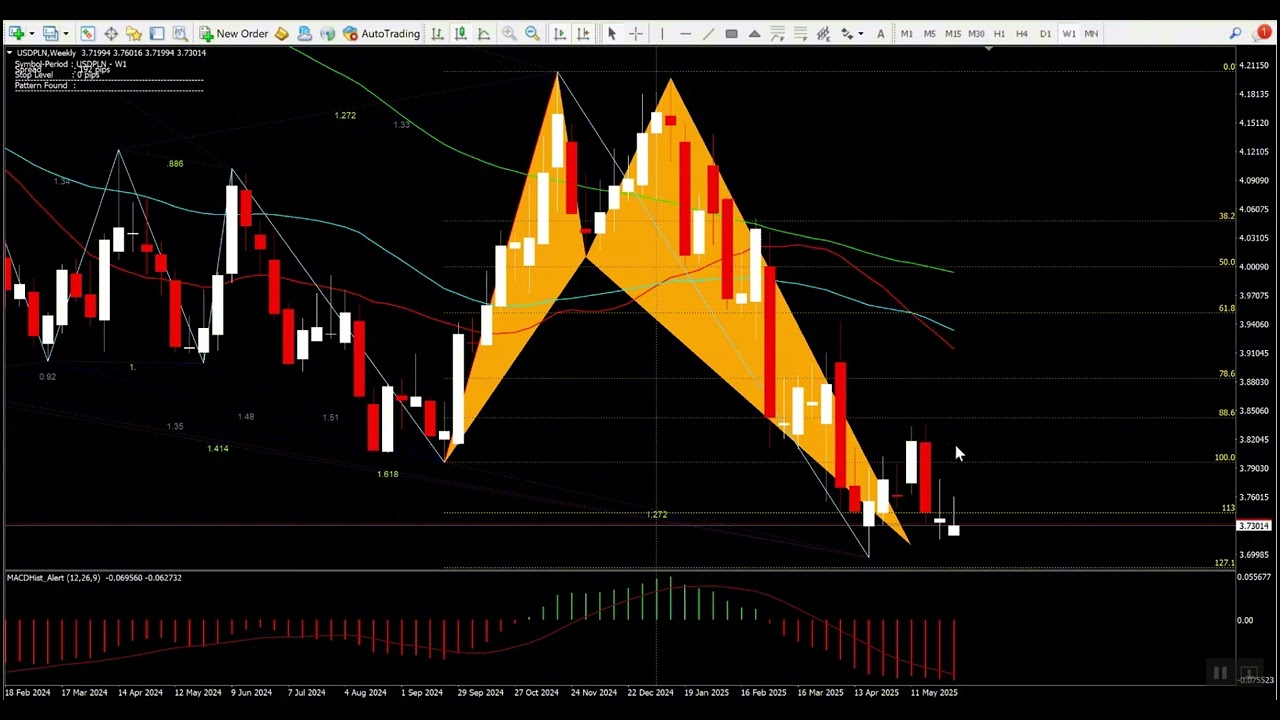Switch to M15 timeframe
The height and width of the screenshot is (720, 1280).
pos(952,34)
